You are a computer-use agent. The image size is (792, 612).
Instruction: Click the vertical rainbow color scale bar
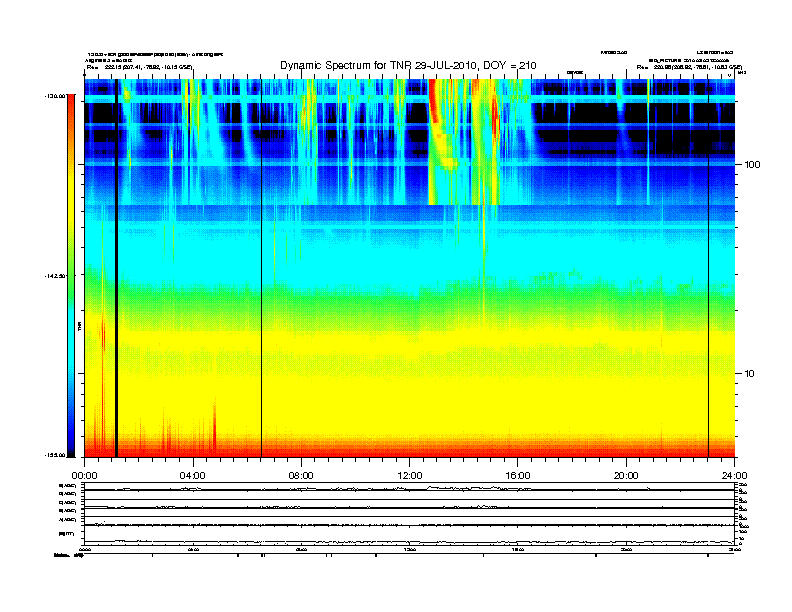[71, 275]
